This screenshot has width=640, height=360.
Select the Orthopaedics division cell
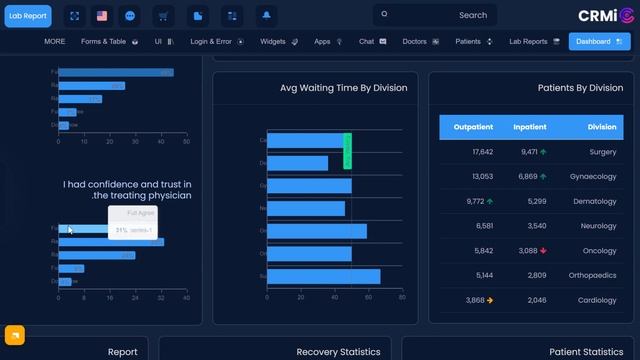point(592,276)
